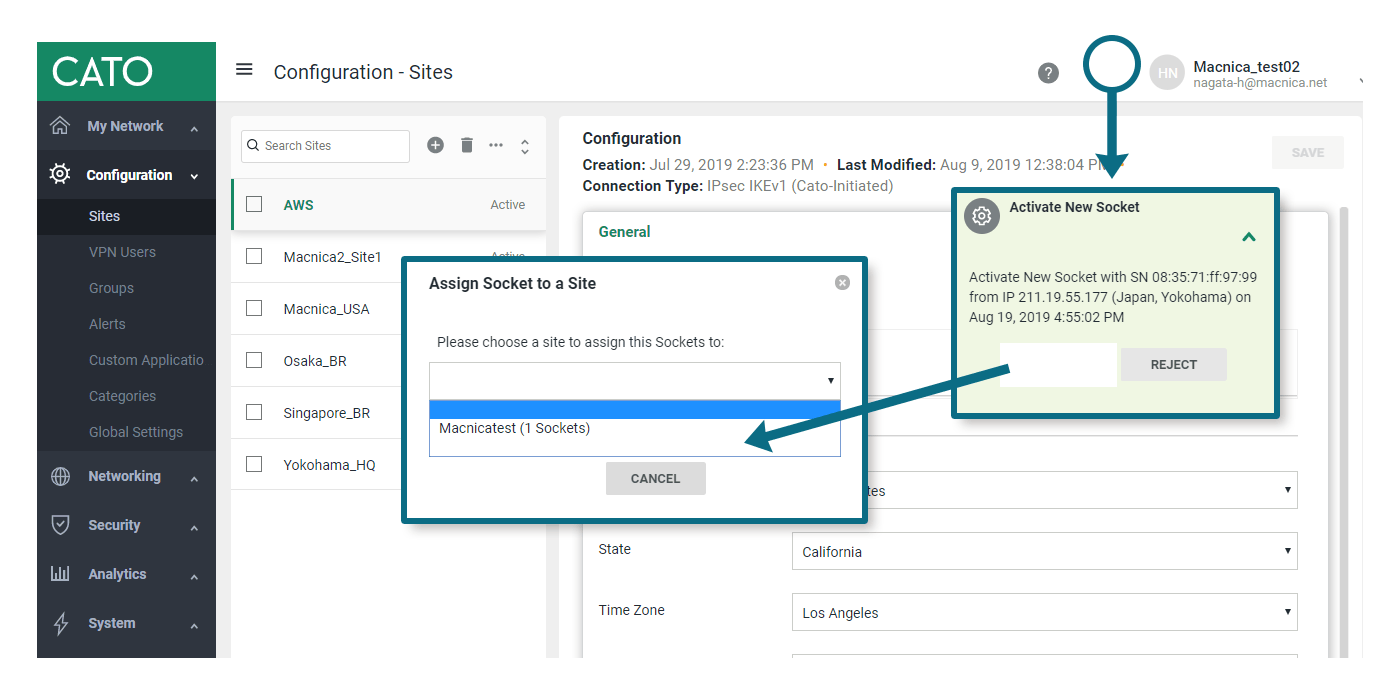Screen dimensions: 1400x700
Task: Click the Search Sites input field
Action: click(x=325, y=146)
